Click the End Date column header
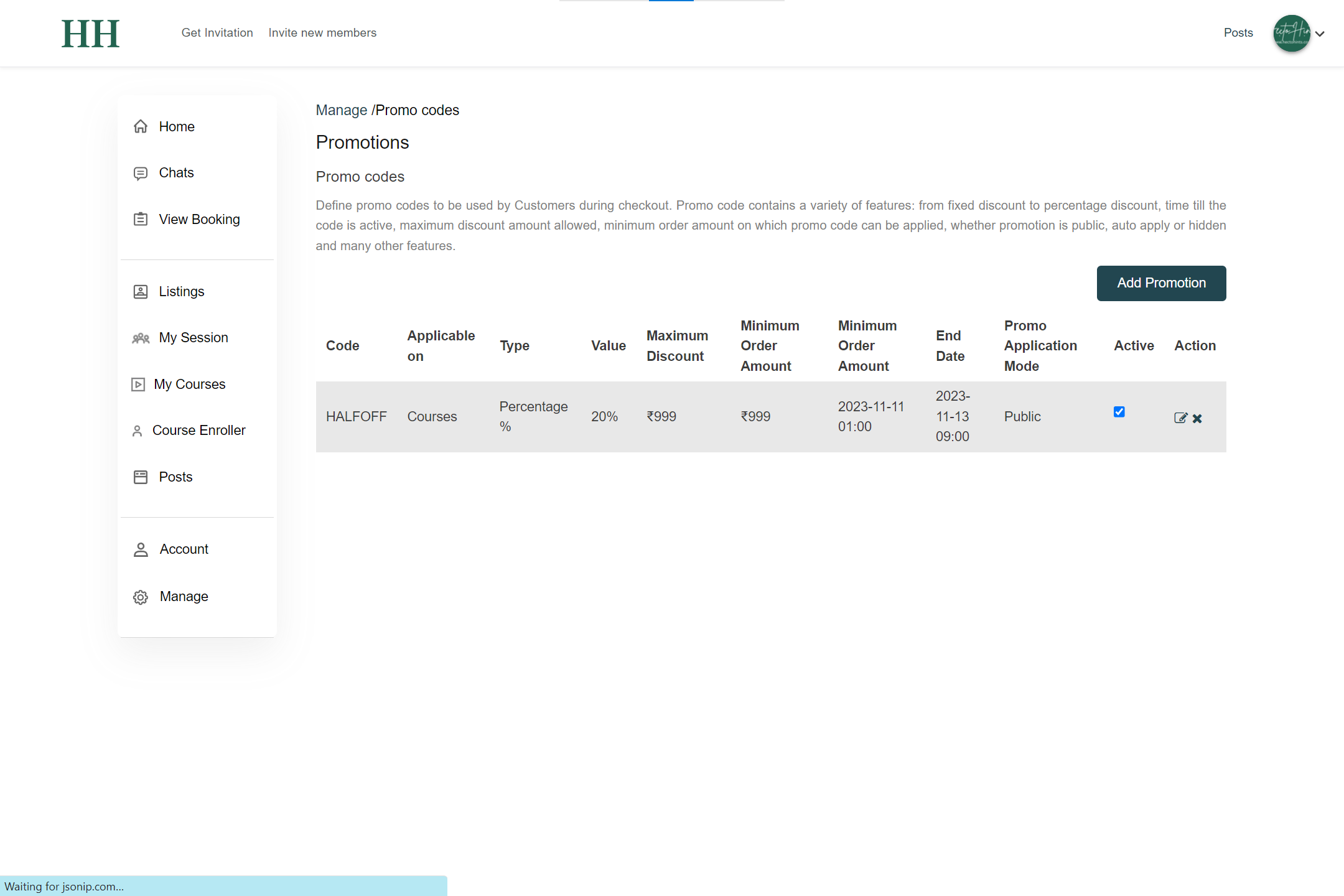 click(950, 345)
